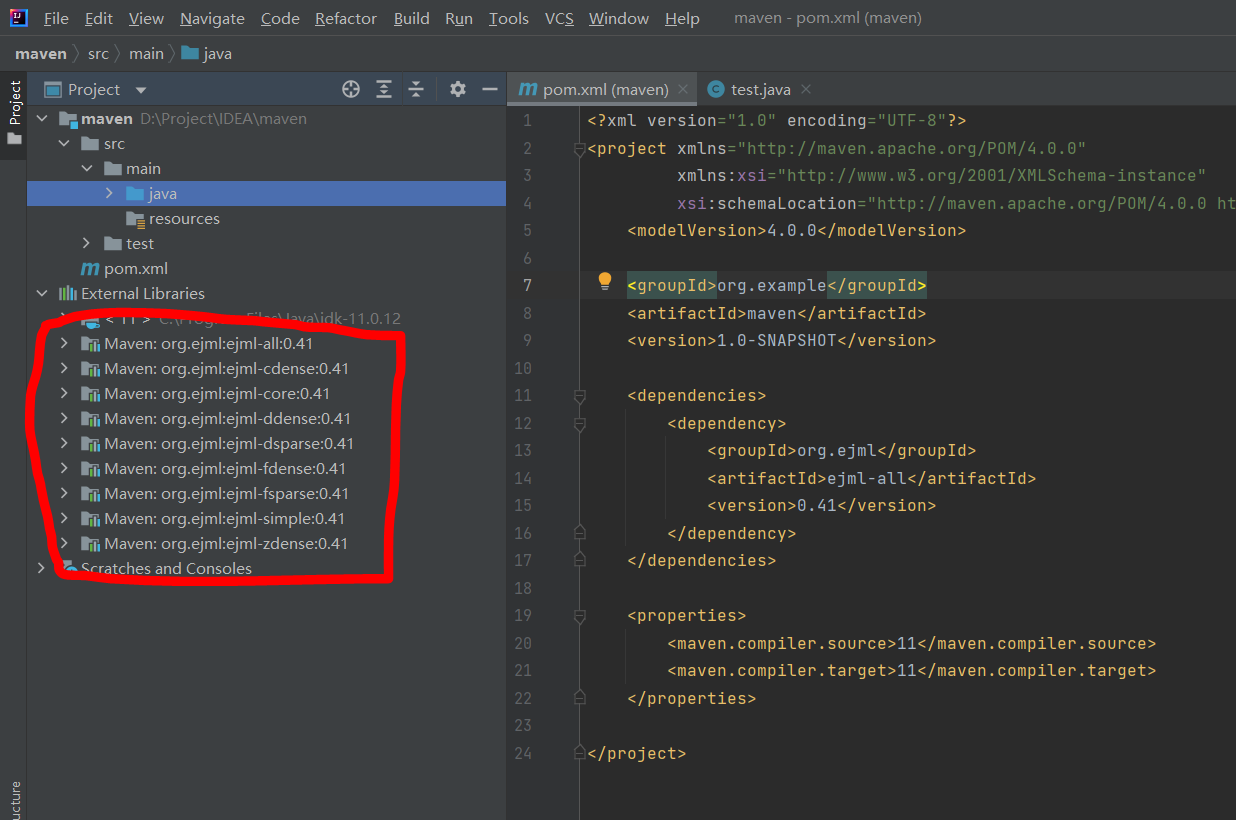
Task: Click the maven module folder icon
Action: (68, 119)
